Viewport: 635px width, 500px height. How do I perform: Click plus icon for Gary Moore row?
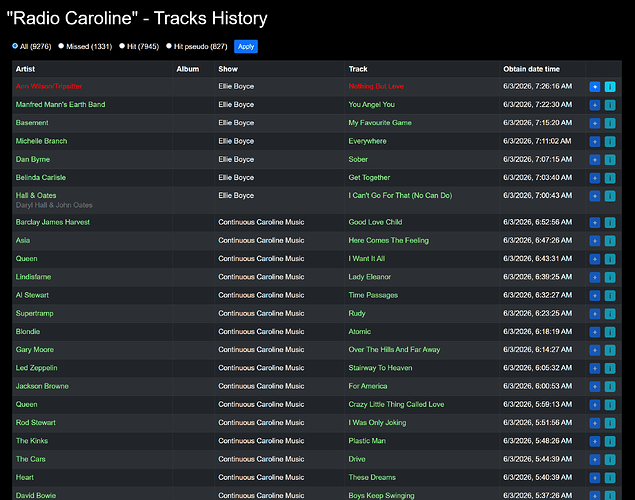tap(595, 350)
